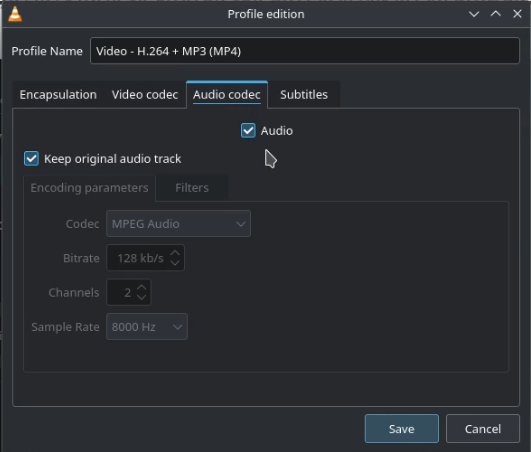Screen dimensions: 531x452
Task: Click the VLC cone icon in title bar
Action: point(15,14)
